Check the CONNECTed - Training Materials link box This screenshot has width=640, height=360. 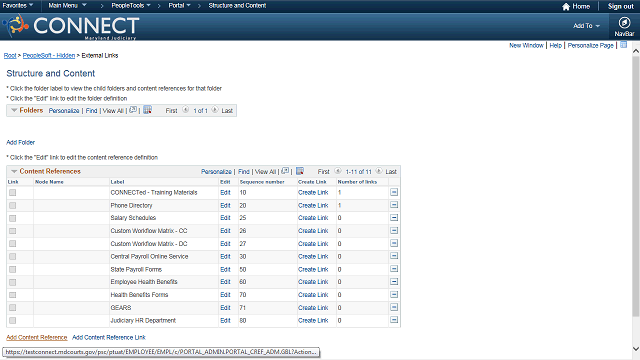(13, 193)
